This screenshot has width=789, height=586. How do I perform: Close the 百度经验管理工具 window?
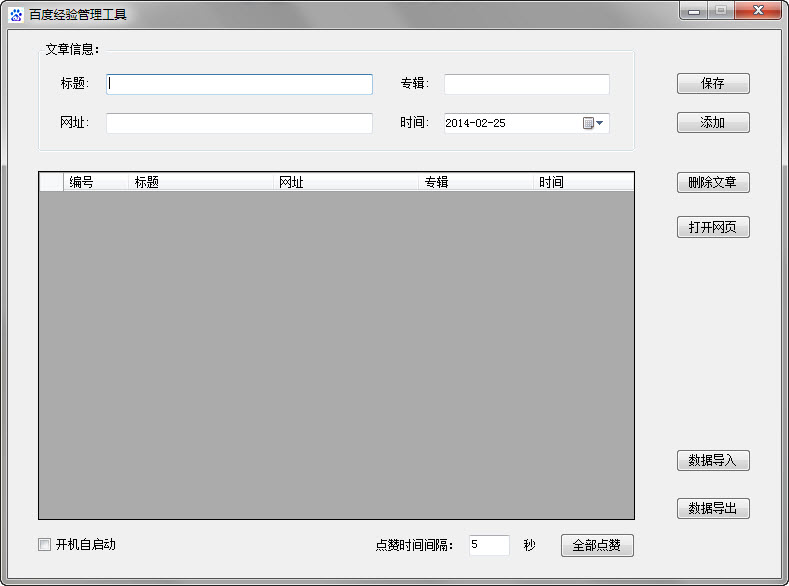[x=758, y=11]
